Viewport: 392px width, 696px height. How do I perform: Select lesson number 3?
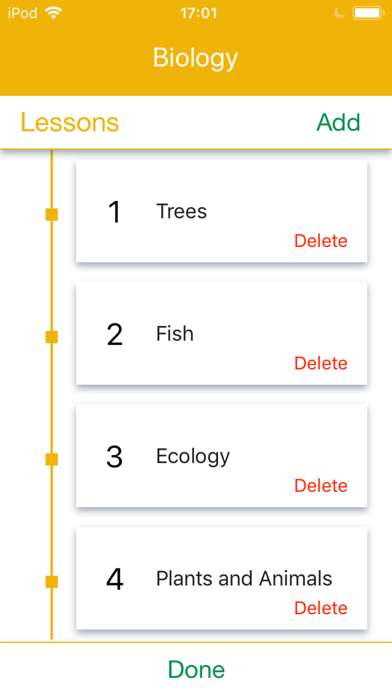[x=115, y=457]
